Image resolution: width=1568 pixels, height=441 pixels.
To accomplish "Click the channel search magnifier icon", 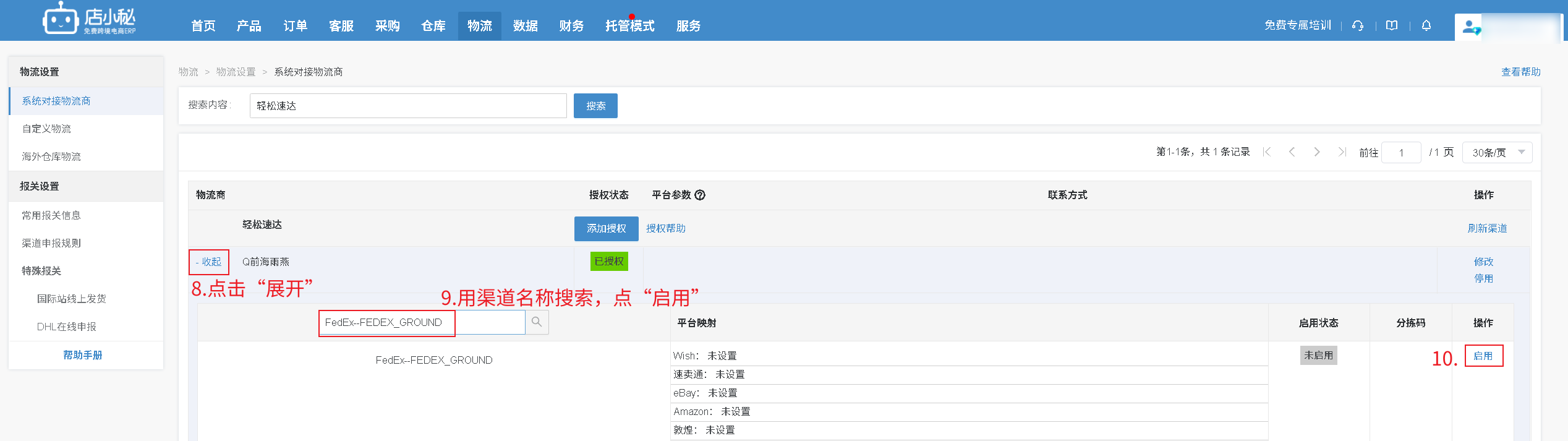I will 537,322.
